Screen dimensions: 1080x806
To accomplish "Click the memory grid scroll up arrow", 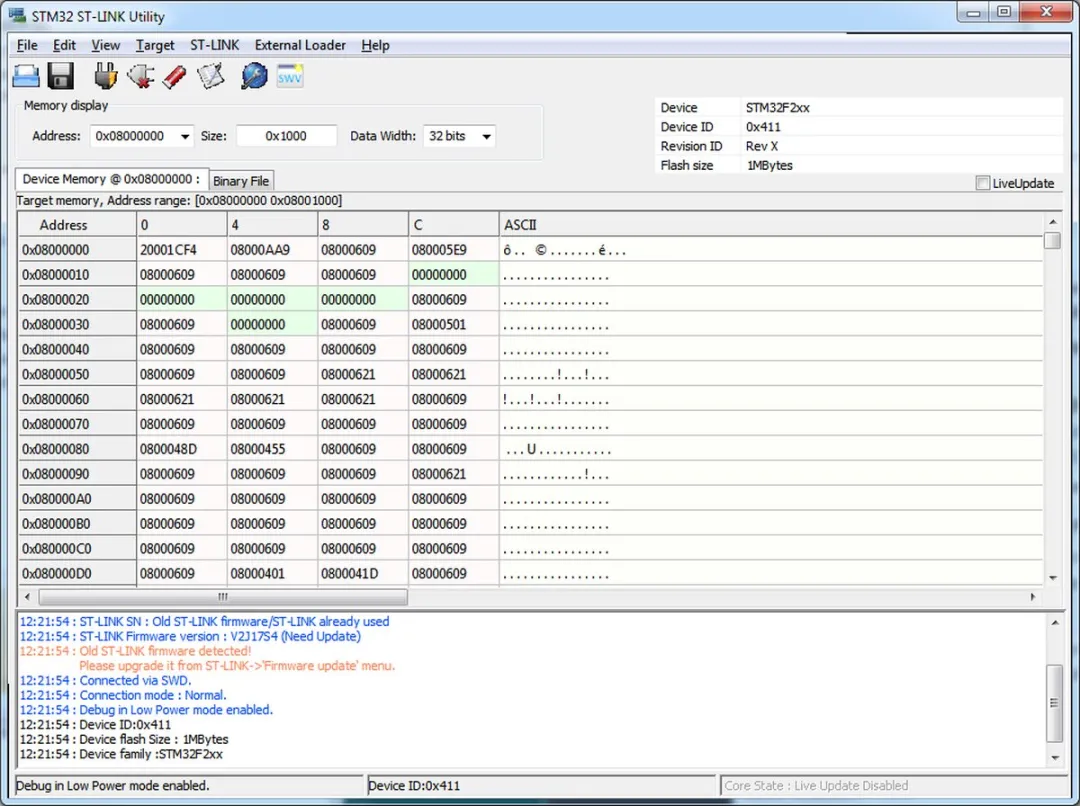I will [x=1052, y=222].
